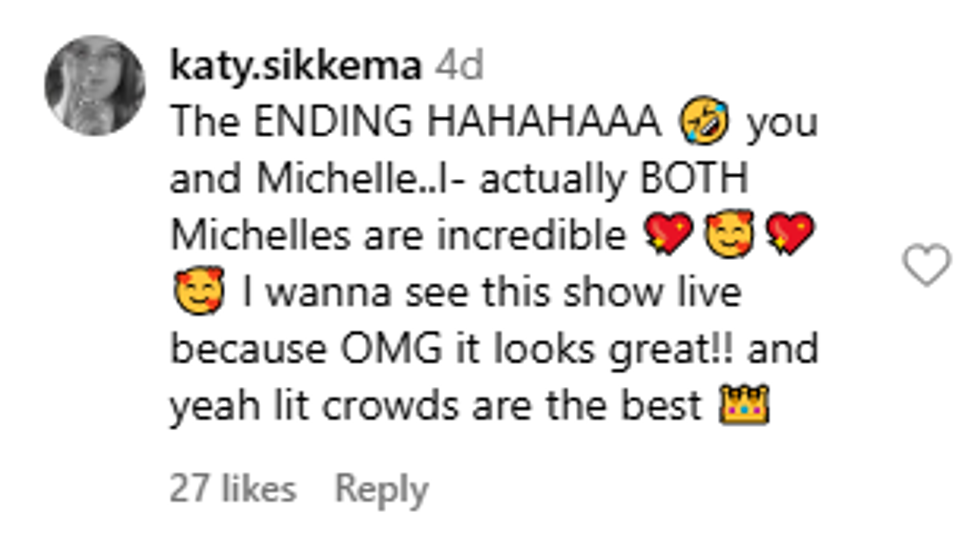
Task: Click the crown emoji after 'best'
Action: pyautogui.click(x=744, y=405)
